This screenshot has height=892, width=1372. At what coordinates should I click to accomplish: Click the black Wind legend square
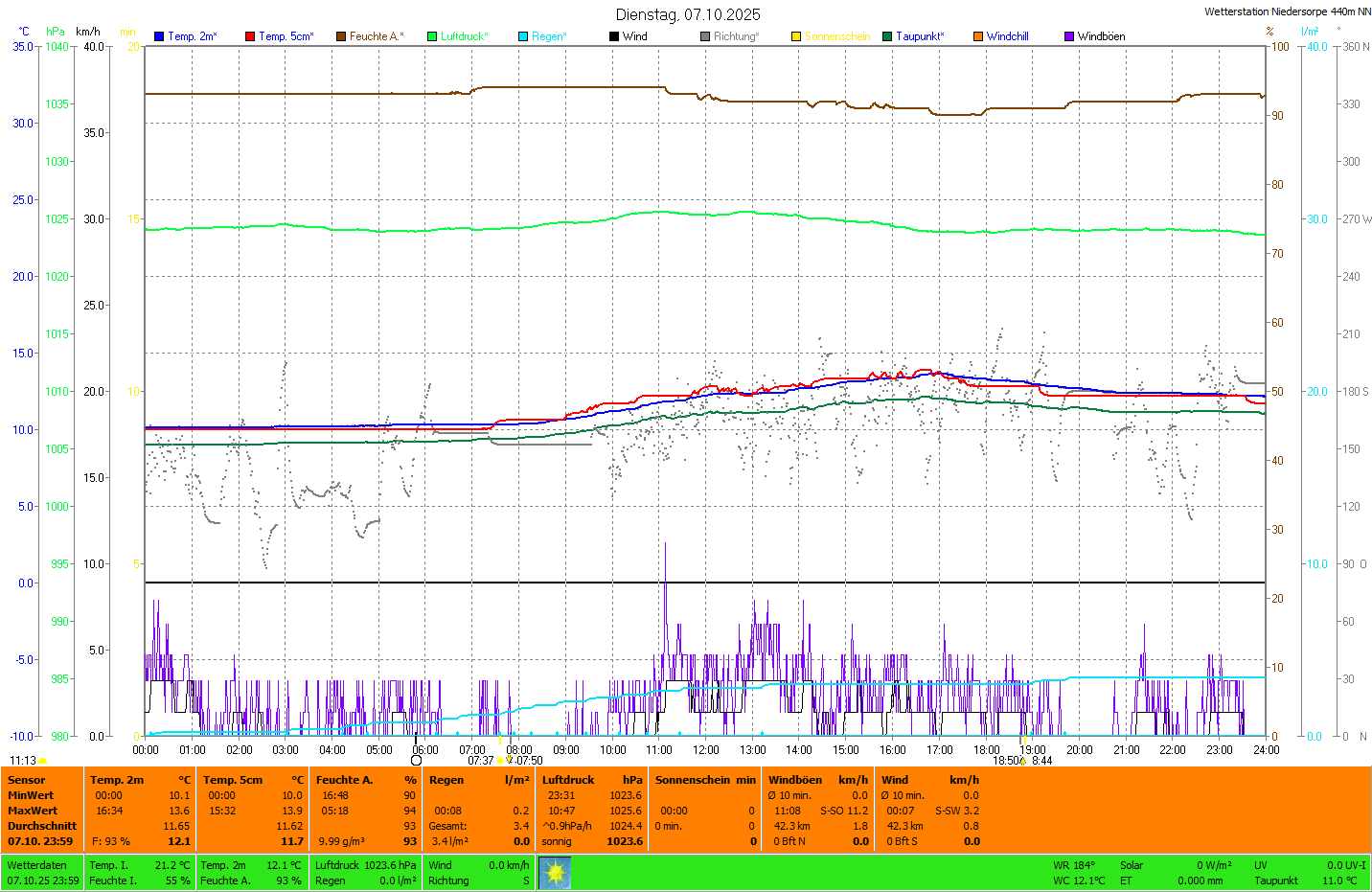(x=614, y=36)
